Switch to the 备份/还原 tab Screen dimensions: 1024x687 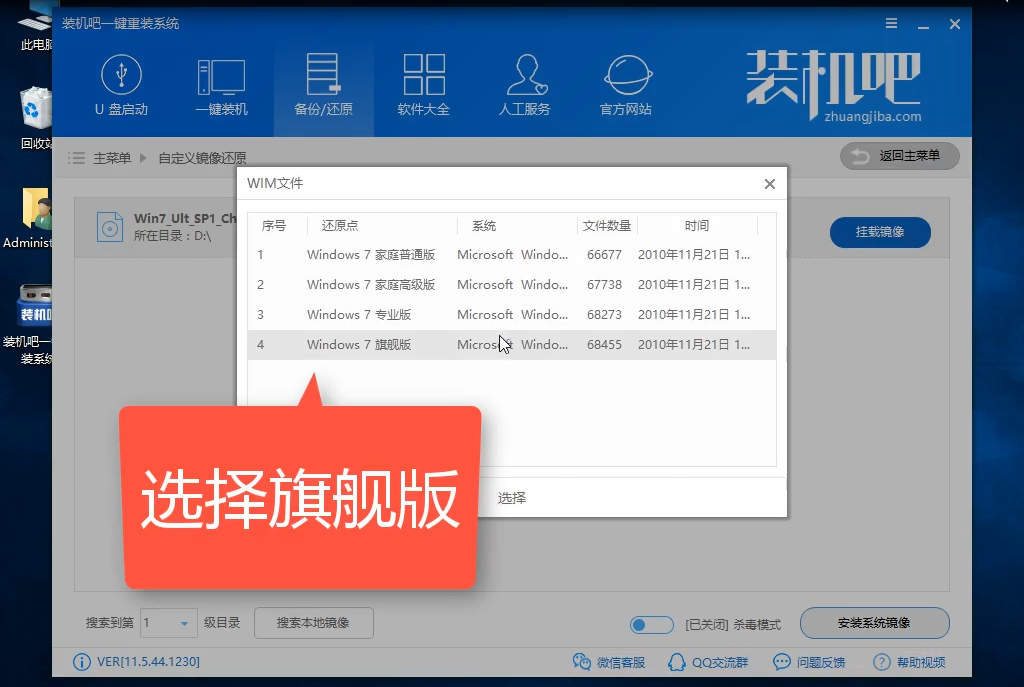click(x=323, y=86)
